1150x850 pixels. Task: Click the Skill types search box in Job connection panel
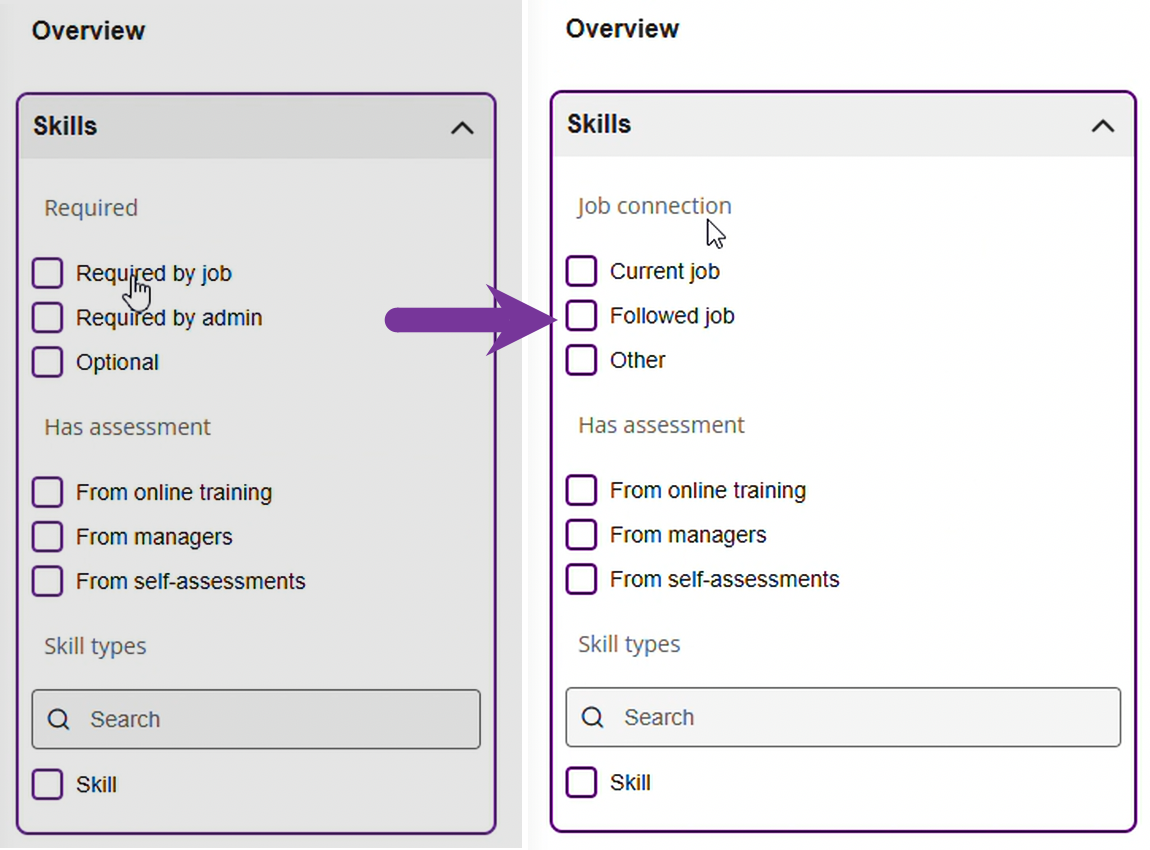tap(860, 718)
